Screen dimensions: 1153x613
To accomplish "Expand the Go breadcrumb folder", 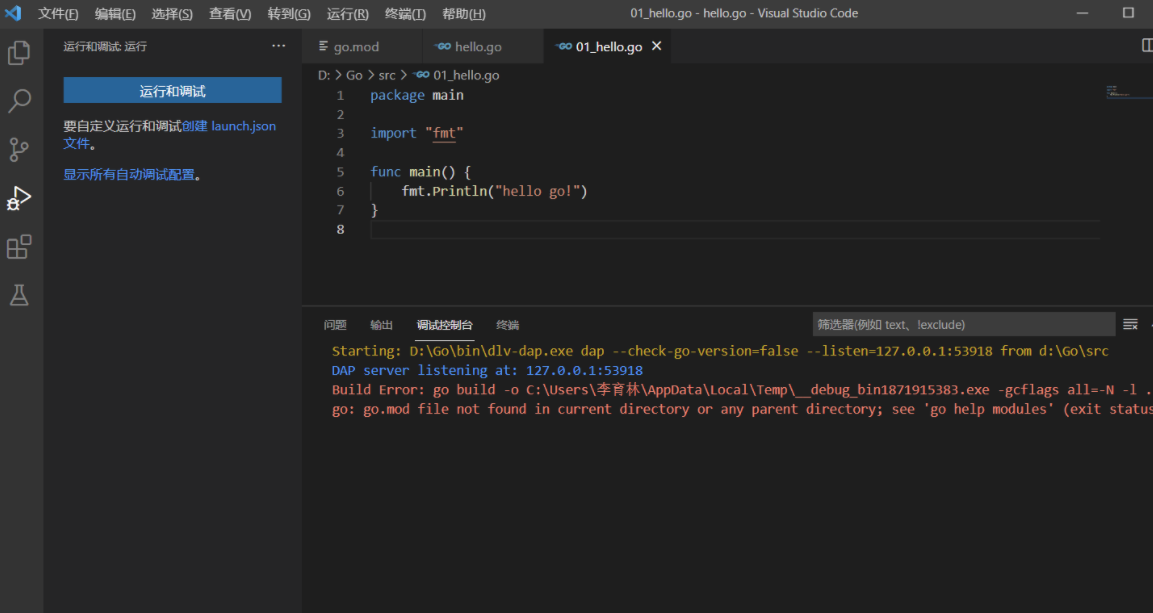I will coord(354,75).
